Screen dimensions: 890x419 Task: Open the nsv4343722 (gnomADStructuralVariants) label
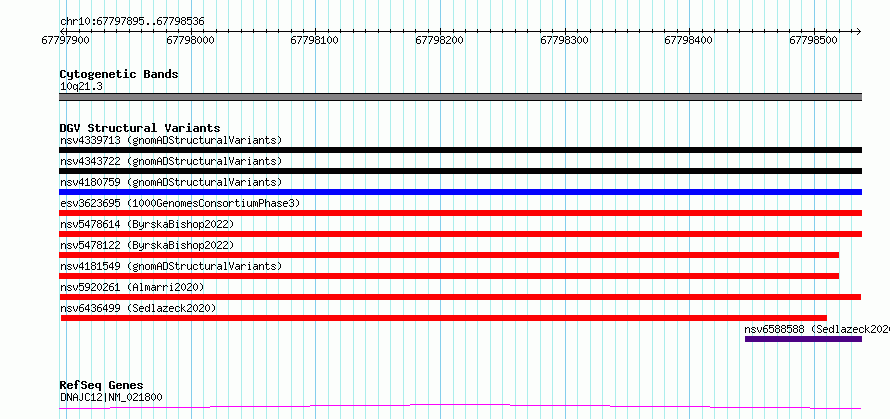click(x=171, y=161)
